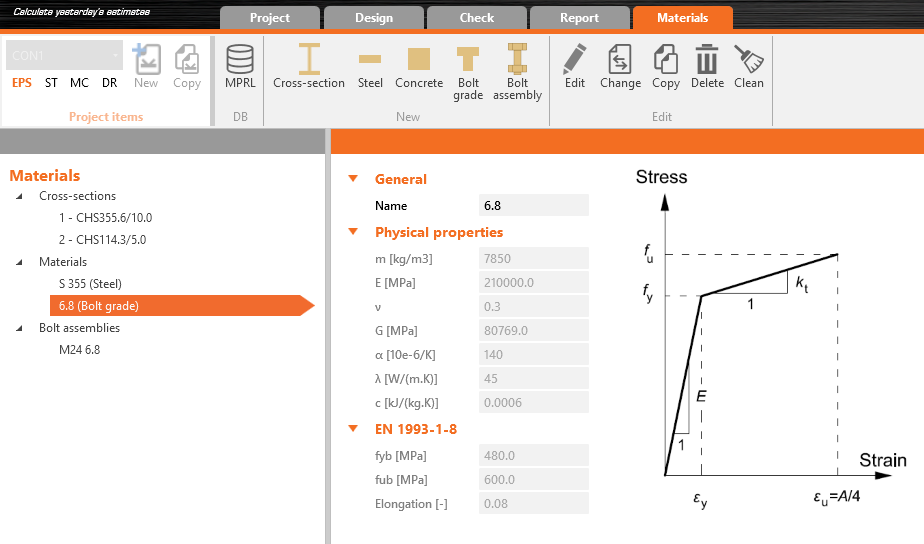Toggle the EPS analysis type
Image resolution: width=924 pixels, height=544 pixels.
pyautogui.click(x=22, y=83)
